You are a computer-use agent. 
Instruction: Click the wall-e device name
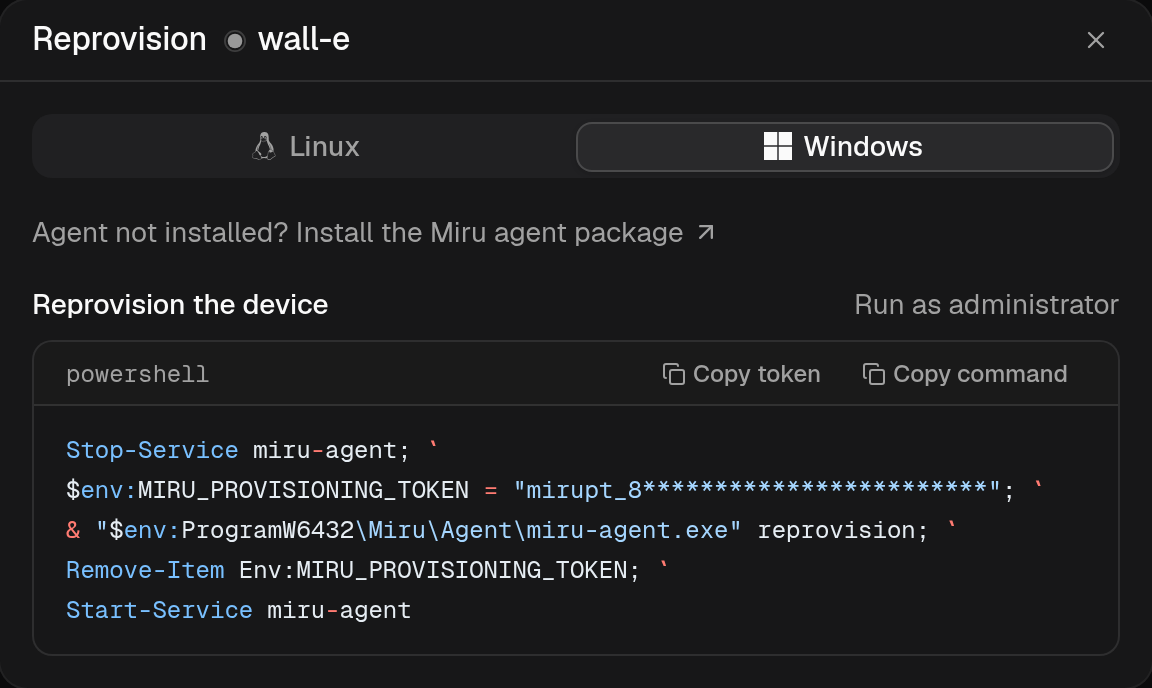(x=304, y=39)
